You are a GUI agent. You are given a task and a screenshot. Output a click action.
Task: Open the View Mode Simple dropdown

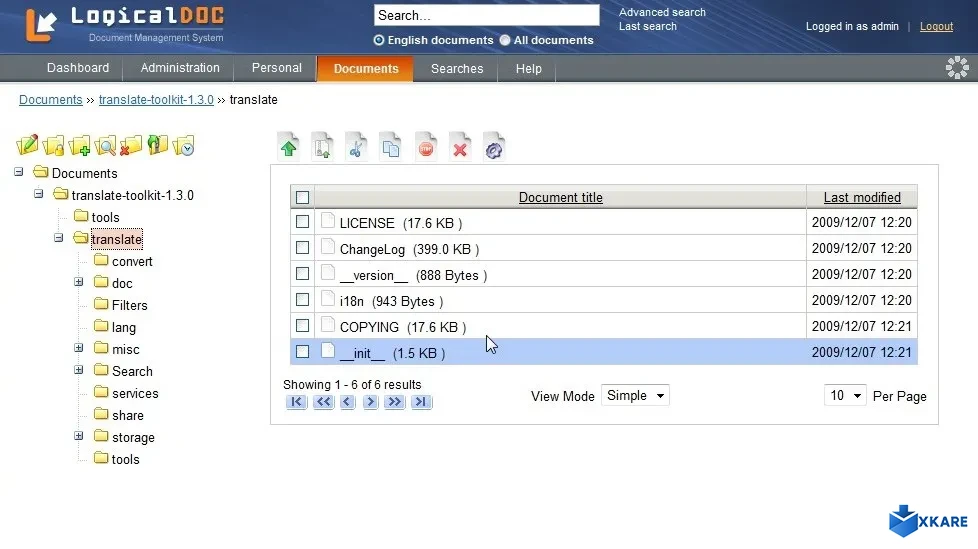tap(635, 396)
